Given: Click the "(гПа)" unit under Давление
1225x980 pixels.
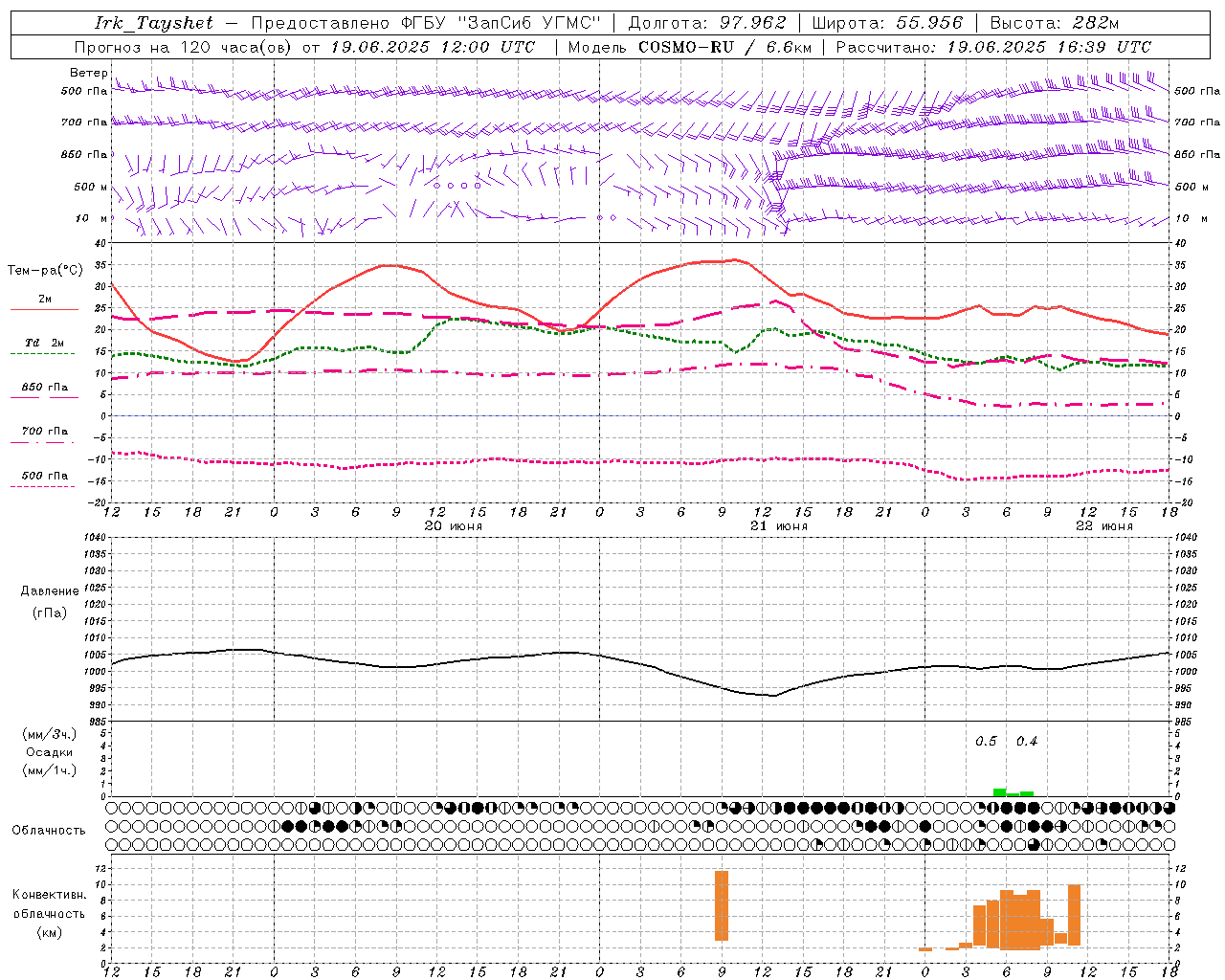Looking at the screenshot, I should pos(50,612).
